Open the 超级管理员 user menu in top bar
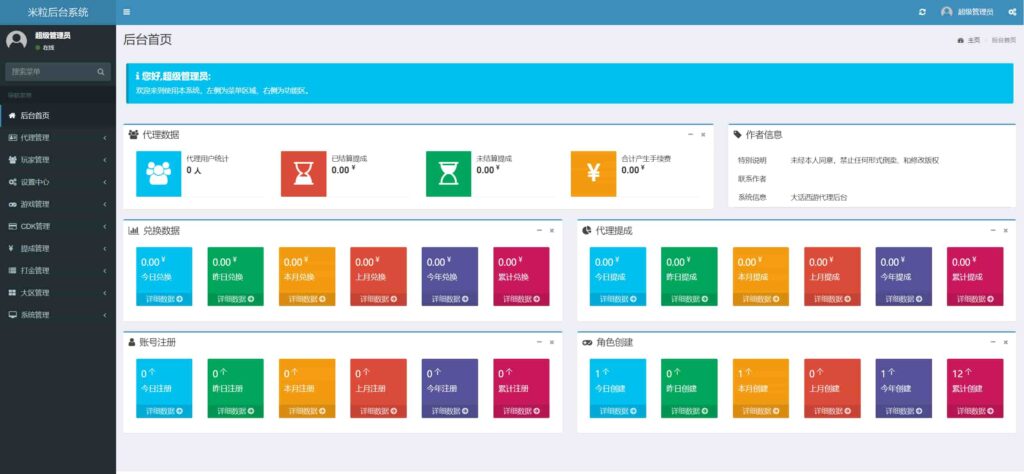Viewport: 1024px width, 474px height. (x=967, y=12)
